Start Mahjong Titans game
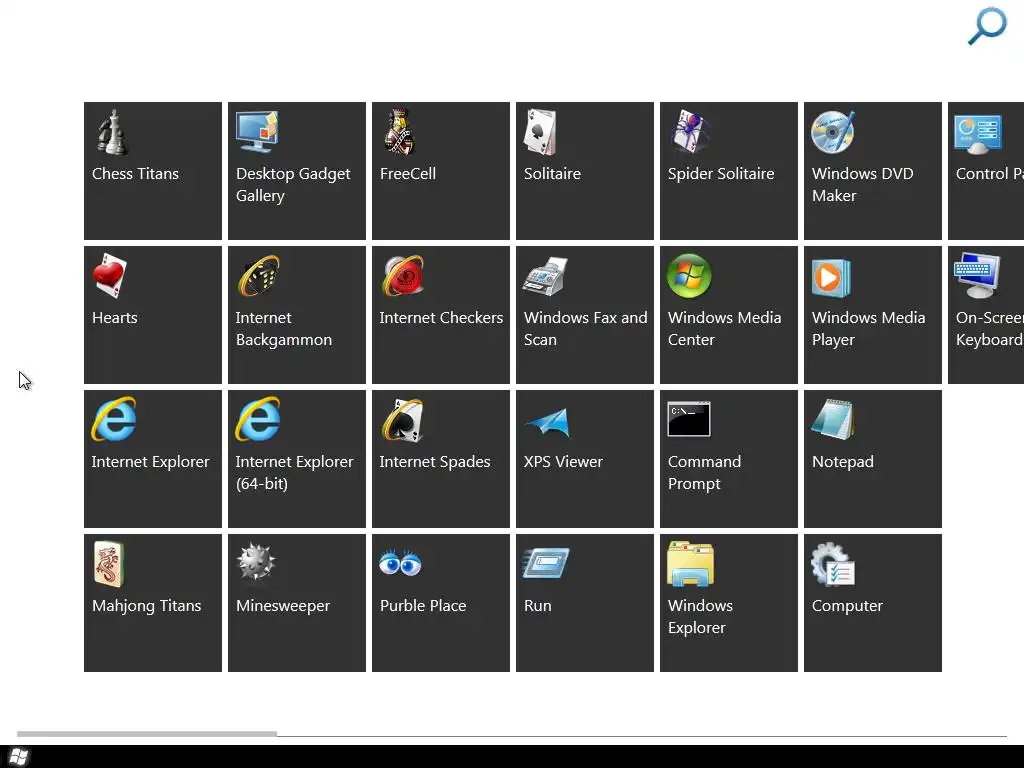The image size is (1024, 768). pos(153,603)
